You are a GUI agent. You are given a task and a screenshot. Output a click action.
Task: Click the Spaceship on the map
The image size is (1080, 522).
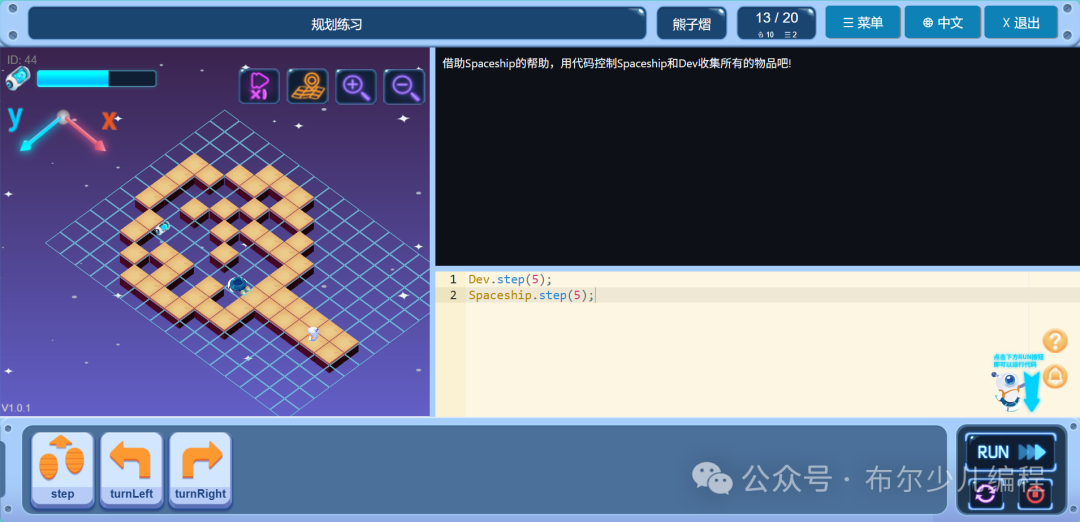(x=239, y=283)
